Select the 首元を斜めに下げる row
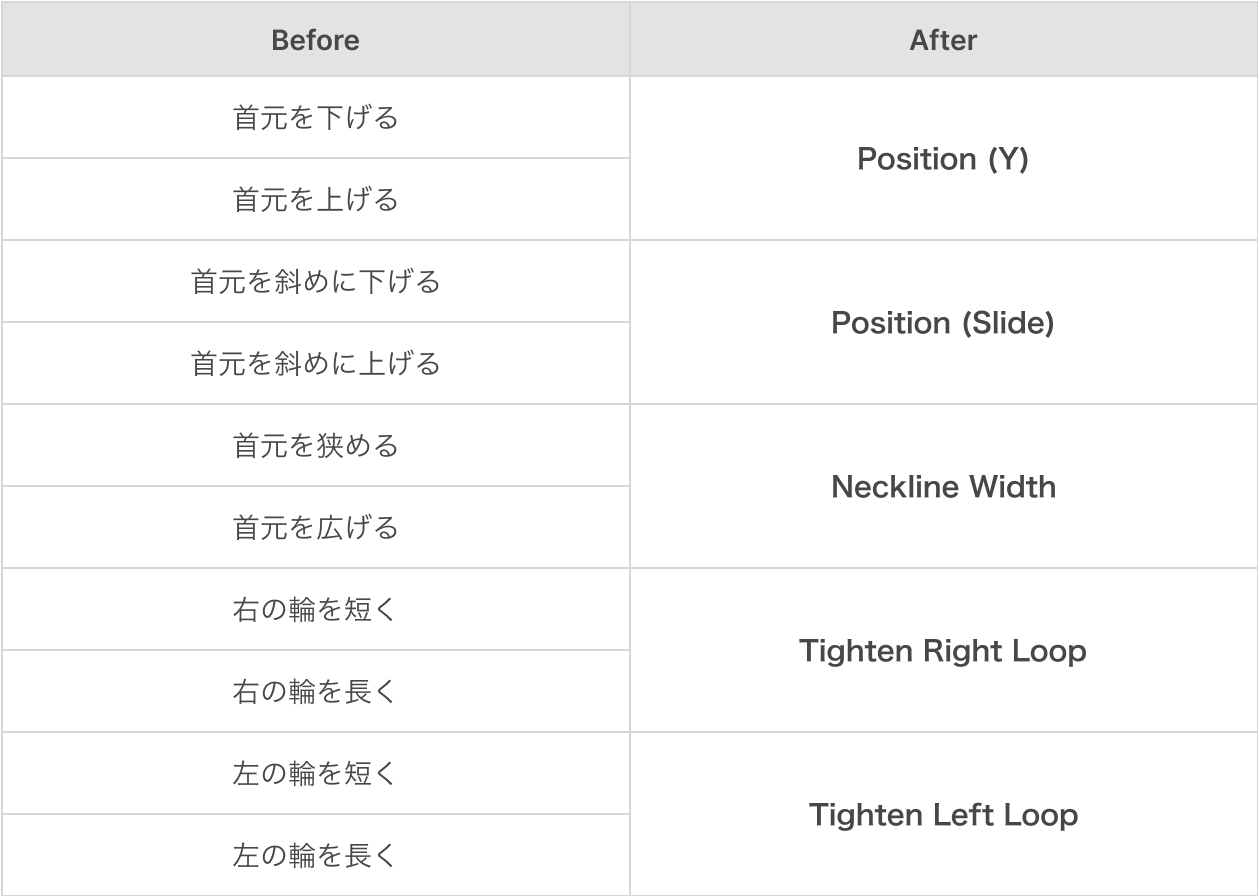This screenshot has width=1258, height=896. pyautogui.click(x=315, y=281)
